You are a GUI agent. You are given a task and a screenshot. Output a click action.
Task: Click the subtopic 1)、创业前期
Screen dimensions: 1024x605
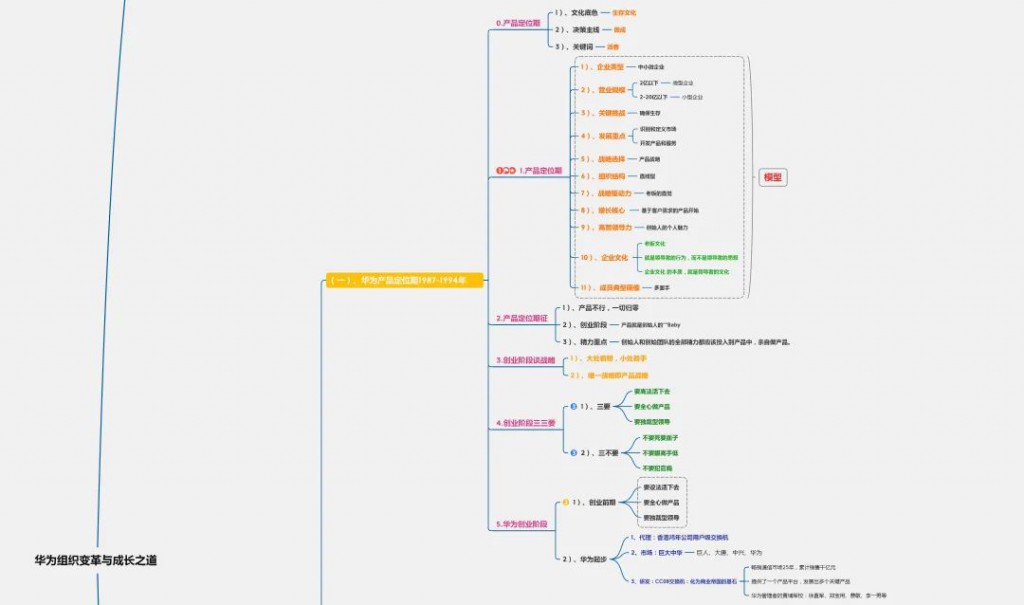[x=594, y=502]
